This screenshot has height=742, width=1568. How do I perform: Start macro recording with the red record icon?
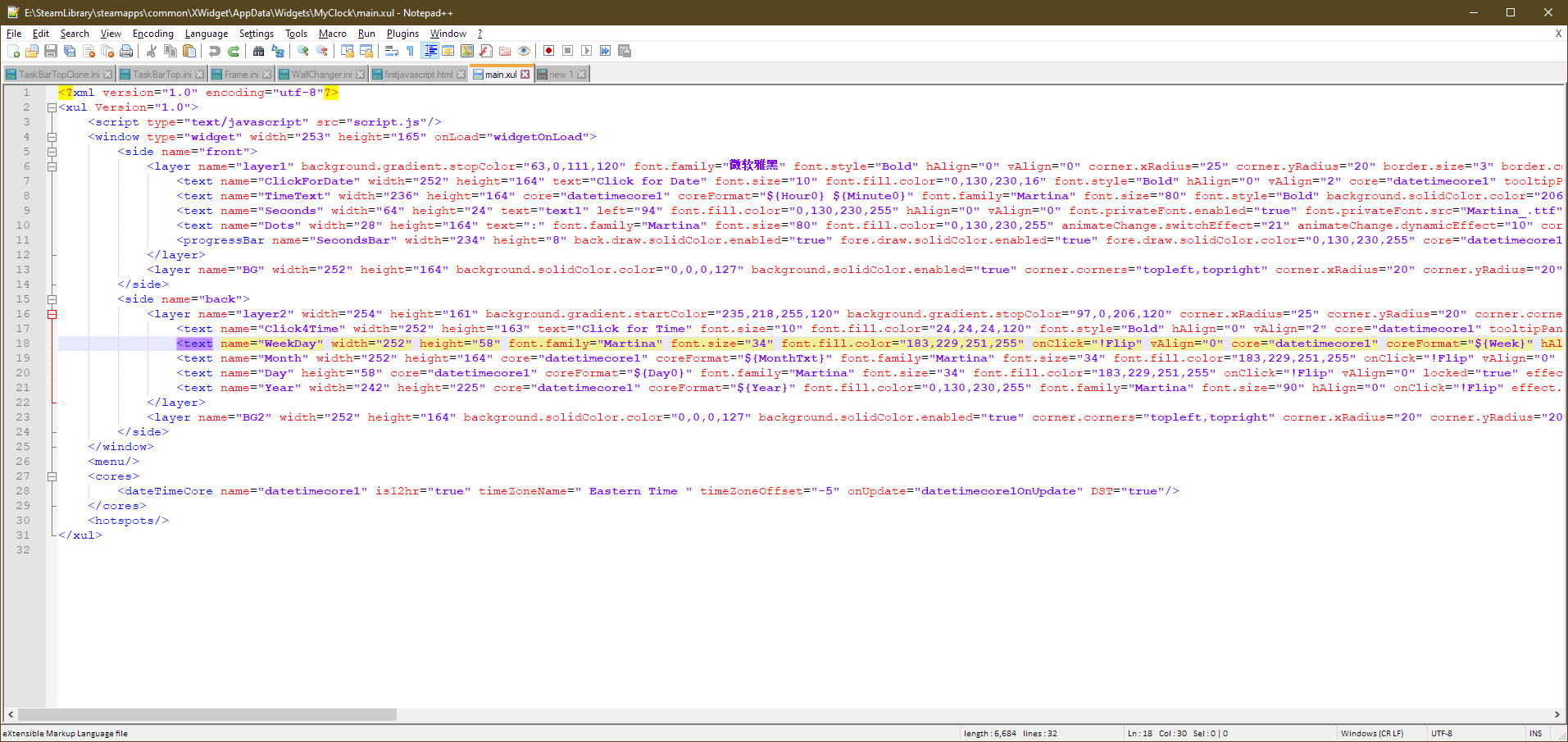[549, 51]
